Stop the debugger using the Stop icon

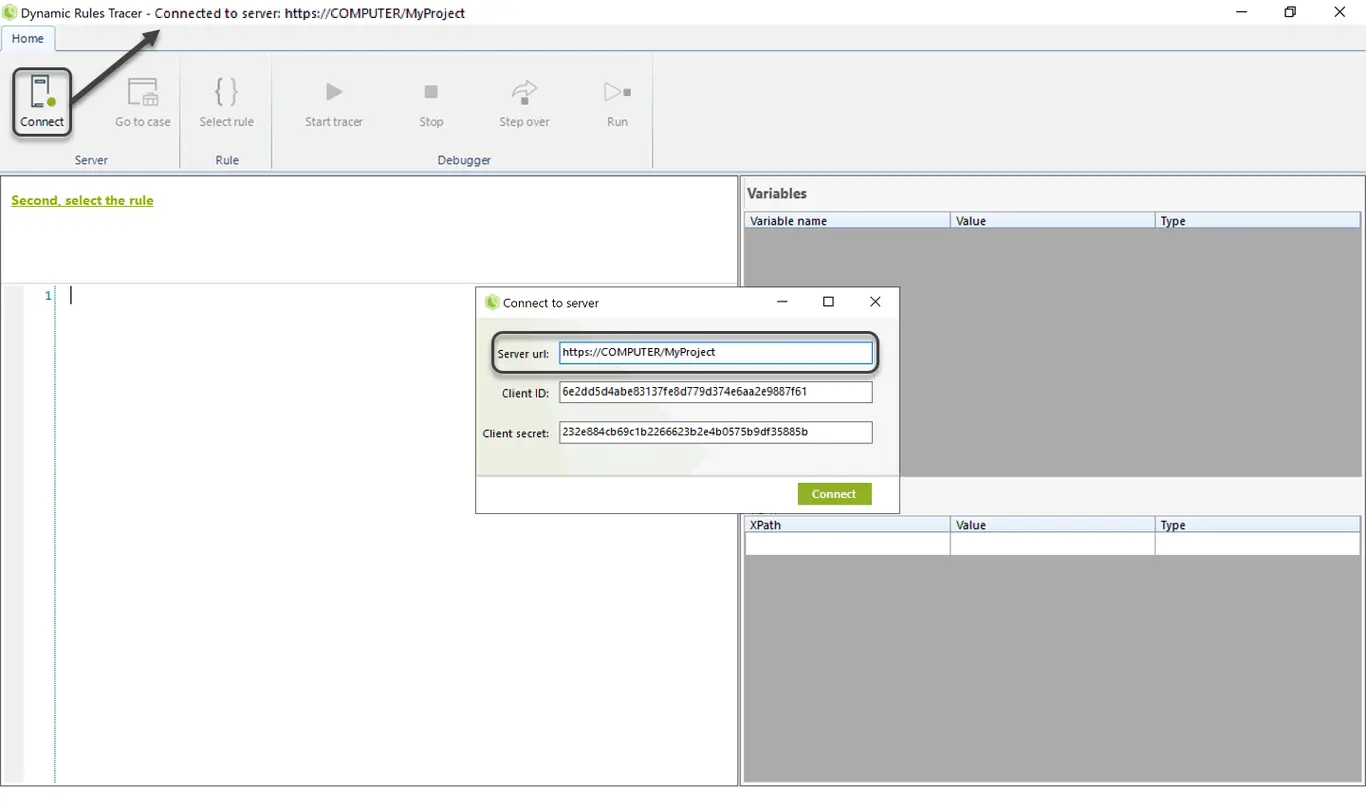(431, 92)
